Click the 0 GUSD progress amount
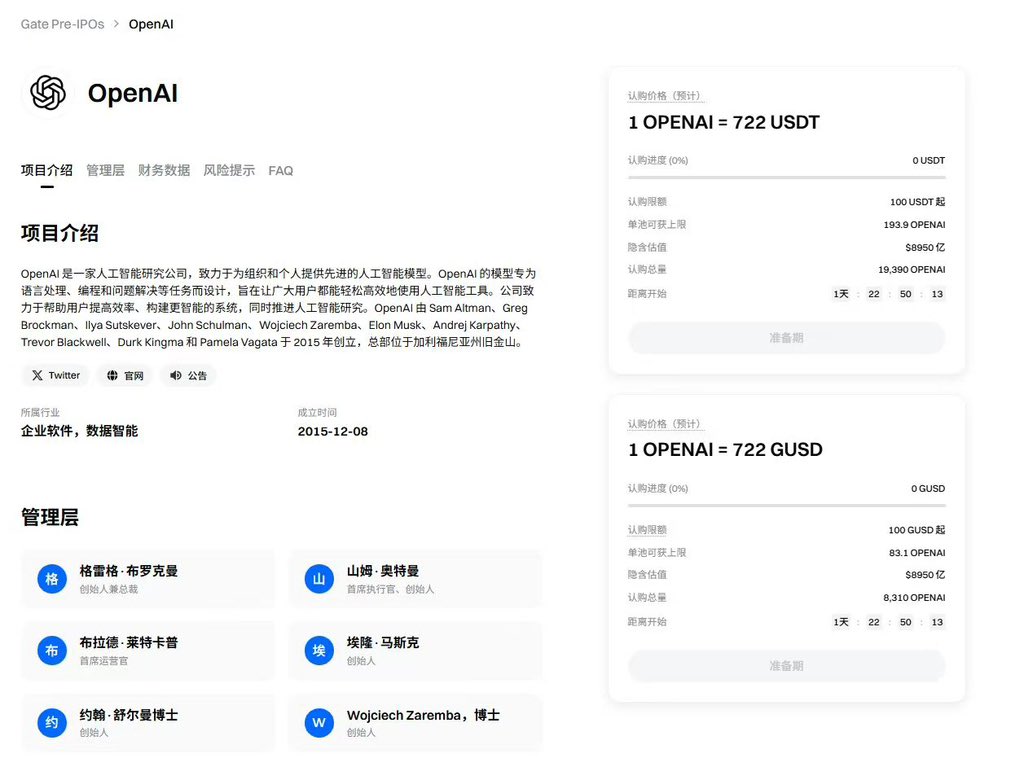 pyautogui.click(x=928, y=488)
